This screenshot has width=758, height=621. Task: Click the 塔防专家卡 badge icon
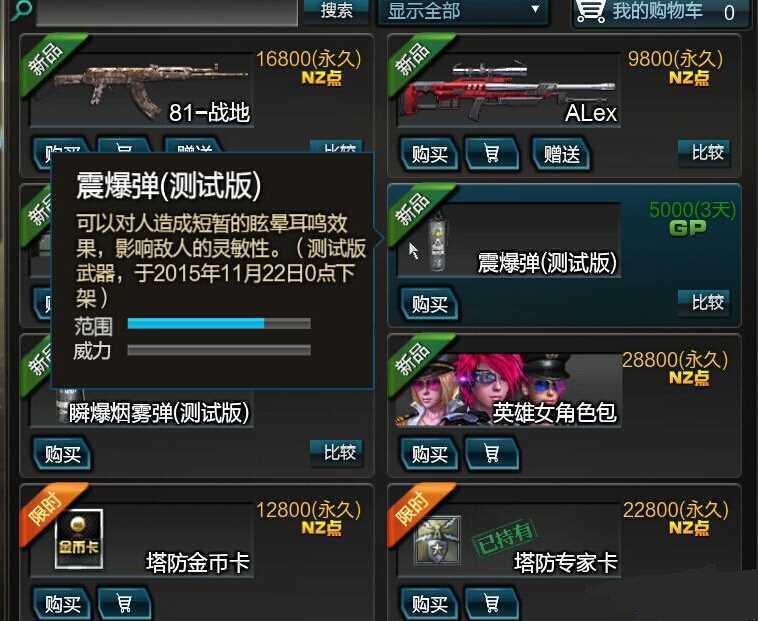[438, 540]
